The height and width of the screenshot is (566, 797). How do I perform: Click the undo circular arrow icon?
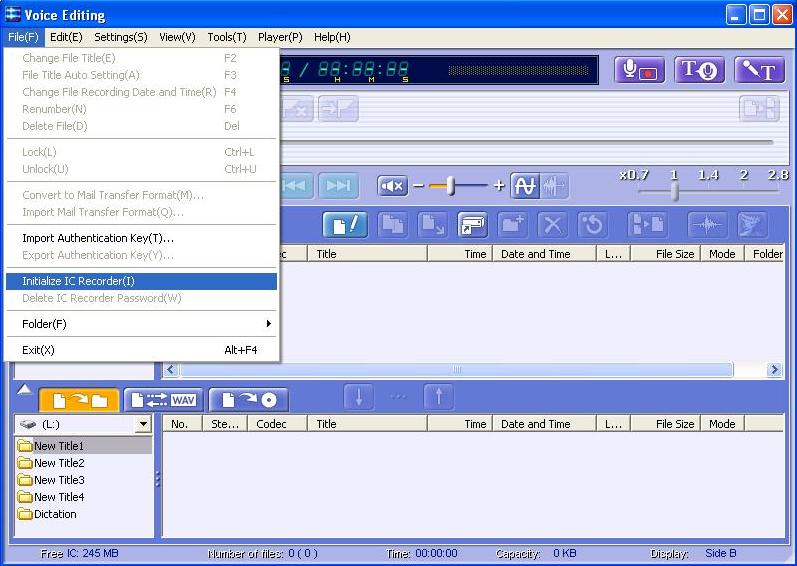point(593,225)
